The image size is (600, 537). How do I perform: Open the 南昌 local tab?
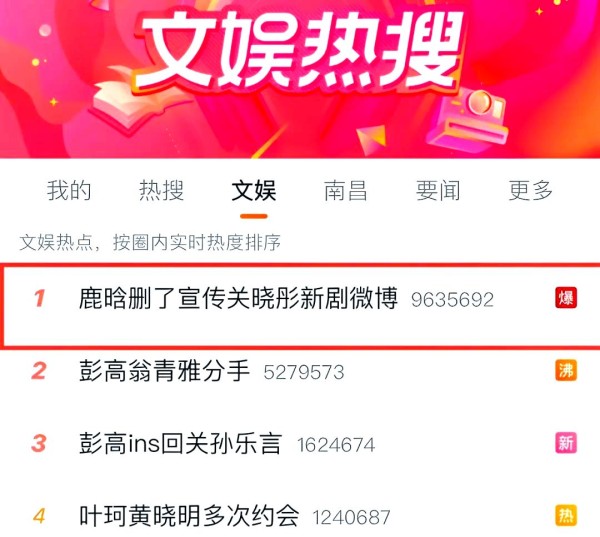tap(346, 190)
